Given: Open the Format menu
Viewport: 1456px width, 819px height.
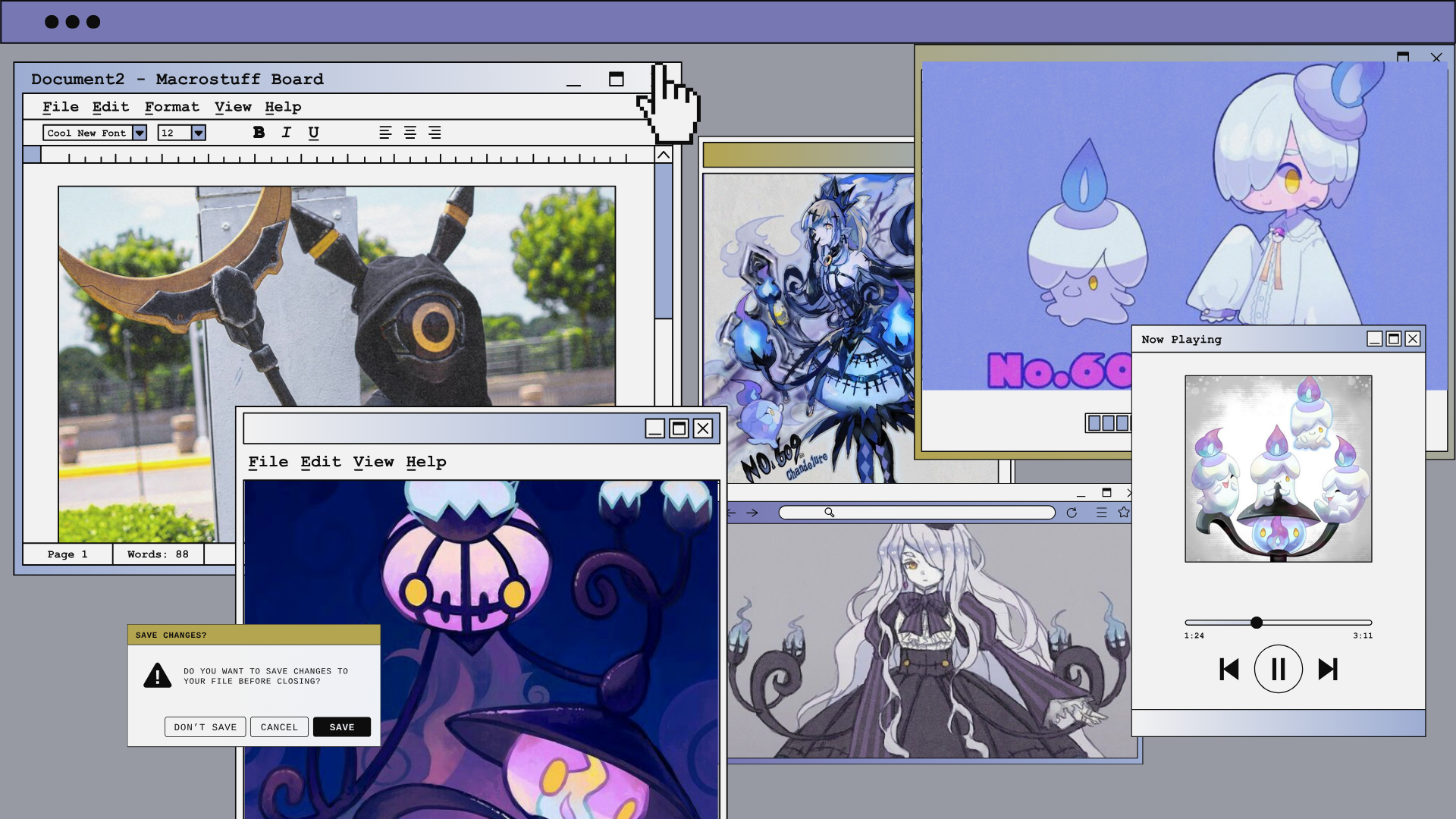Looking at the screenshot, I should point(171,107).
